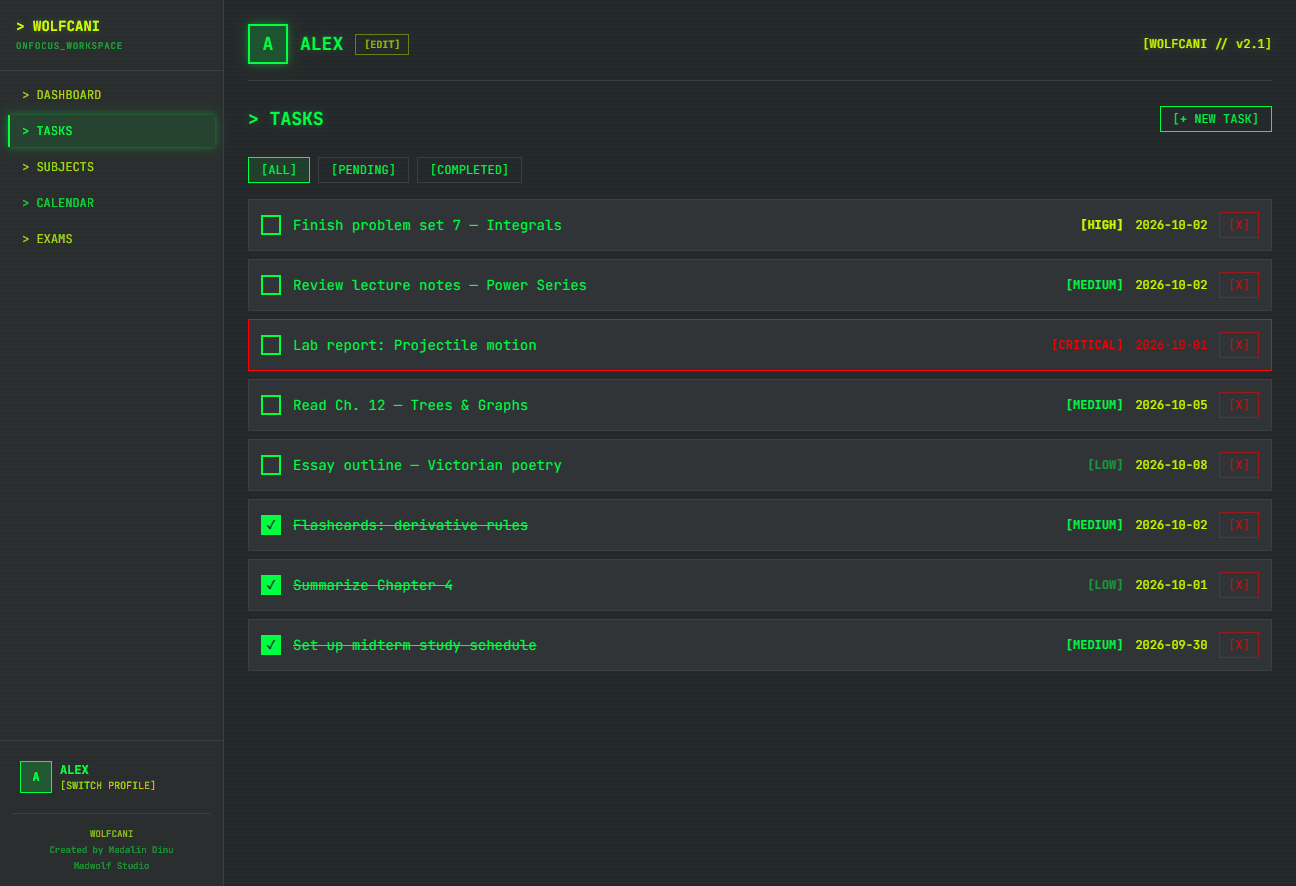The height and width of the screenshot is (886, 1296).
Task: Check off Finish problem set 7 task
Action: pyautogui.click(x=271, y=225)
